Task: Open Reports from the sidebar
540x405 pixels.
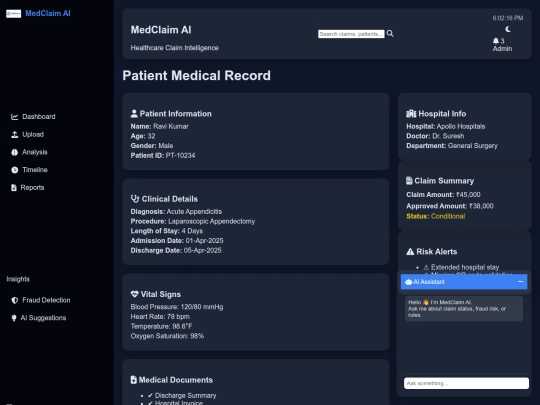Action: (x=28, y=188)
